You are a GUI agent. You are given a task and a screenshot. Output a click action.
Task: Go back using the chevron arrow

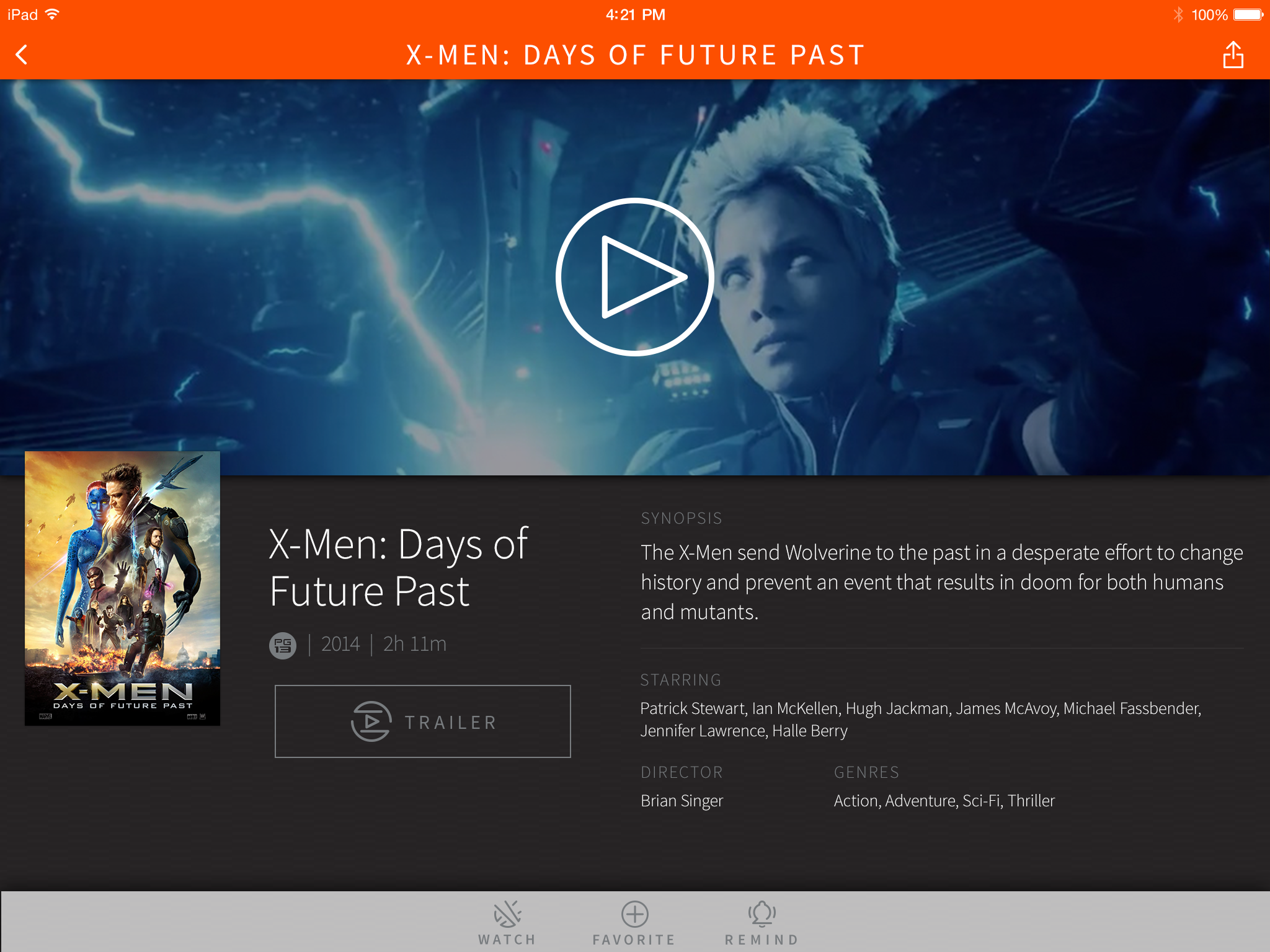(22, 55)
